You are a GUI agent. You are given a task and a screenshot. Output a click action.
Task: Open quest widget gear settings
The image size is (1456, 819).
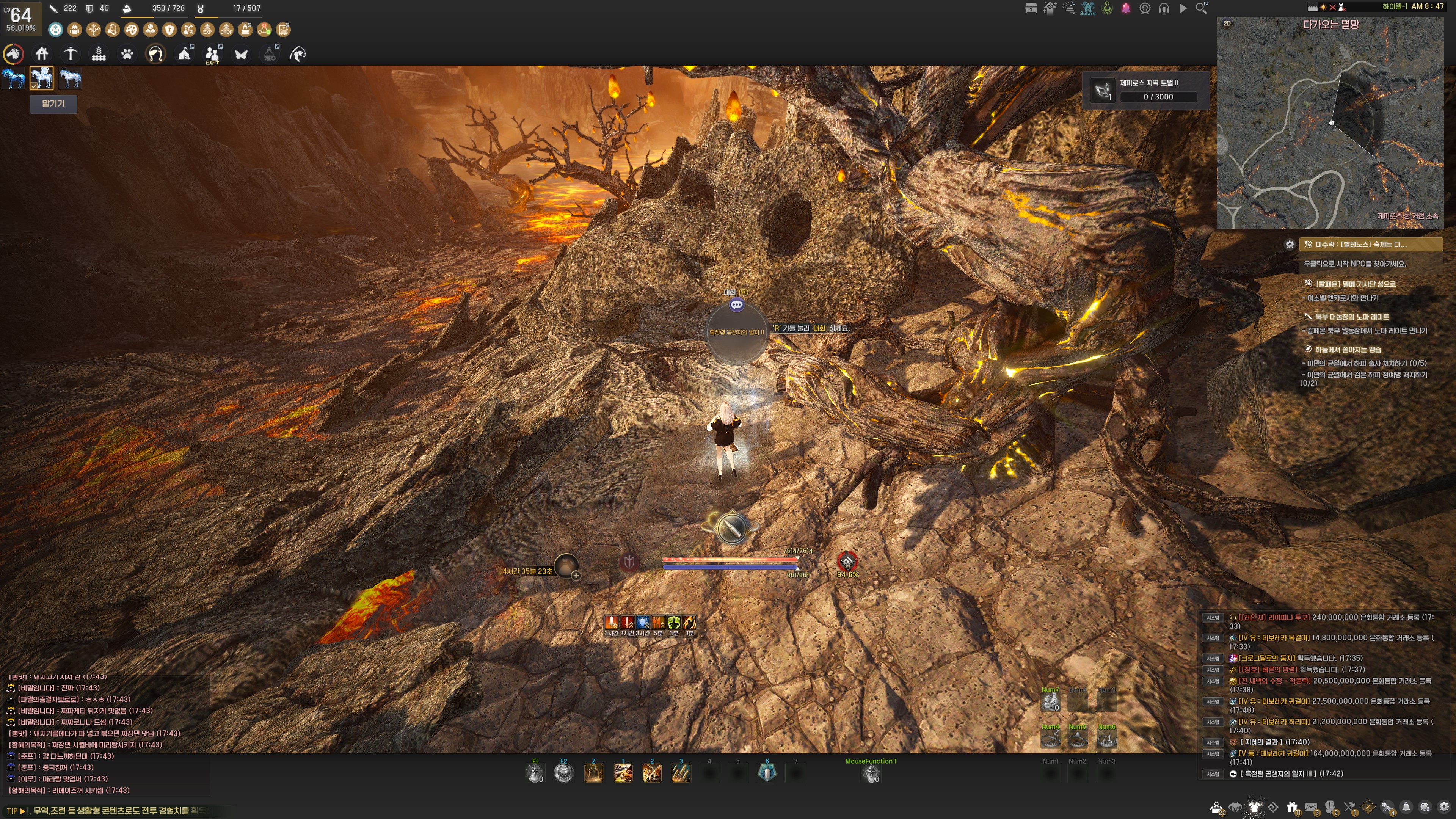[x=1289, y=244]
